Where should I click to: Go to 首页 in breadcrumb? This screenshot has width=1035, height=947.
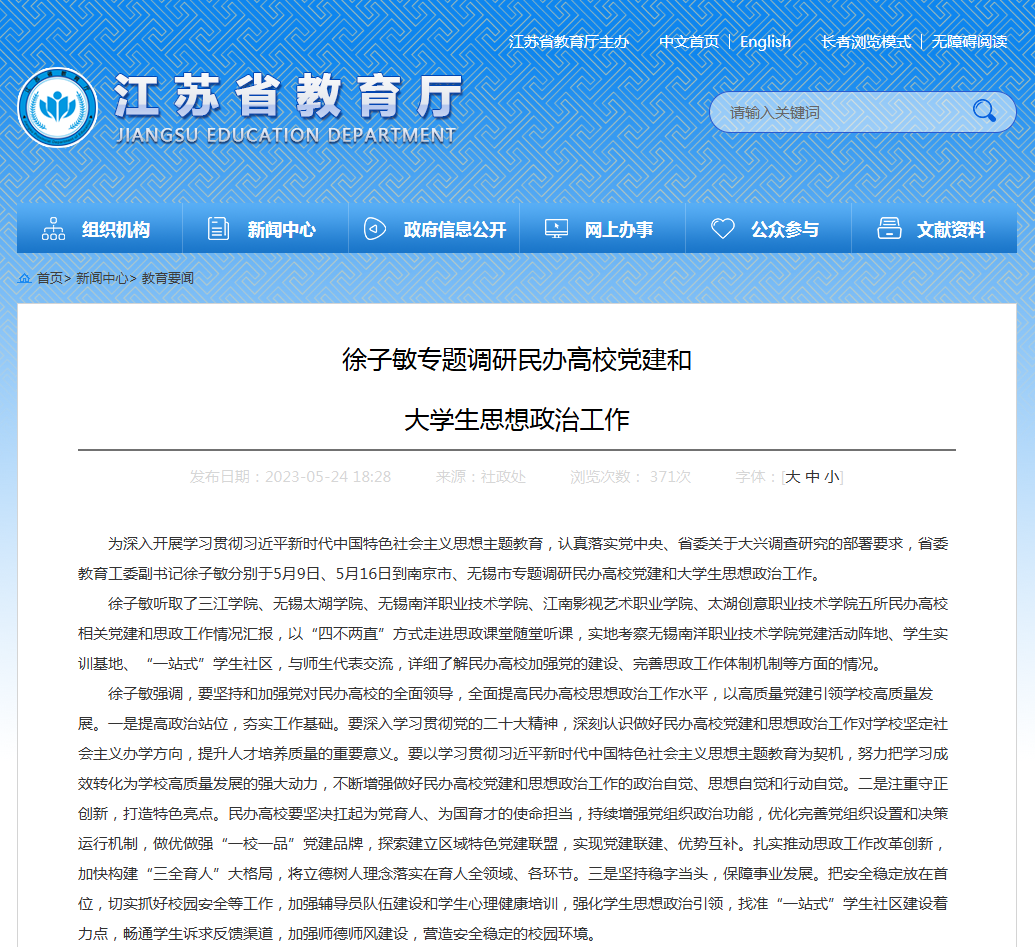[x=50, y=278]
